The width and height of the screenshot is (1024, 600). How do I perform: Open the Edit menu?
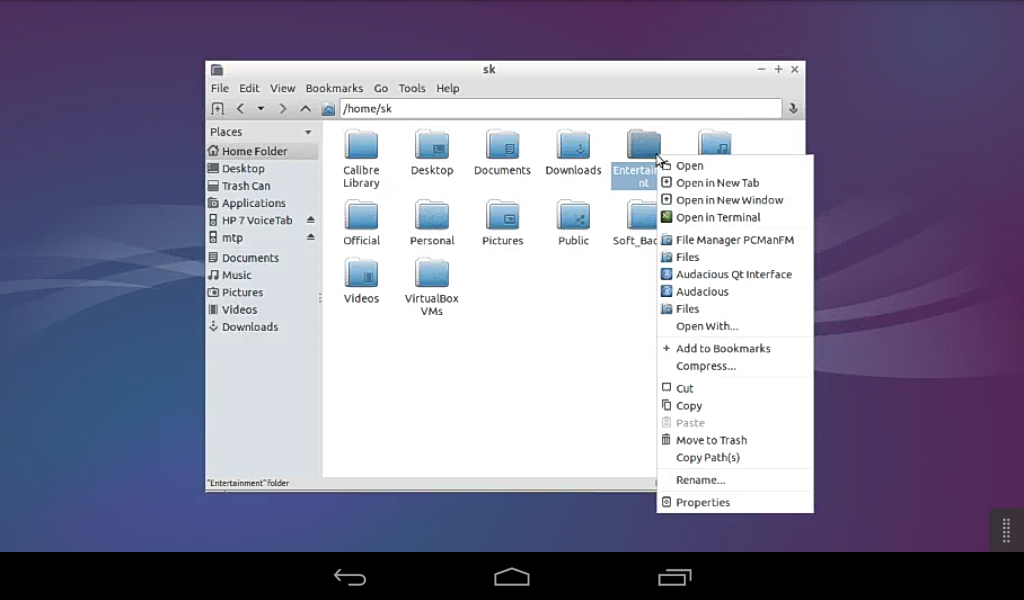click(x=249, y=88)
